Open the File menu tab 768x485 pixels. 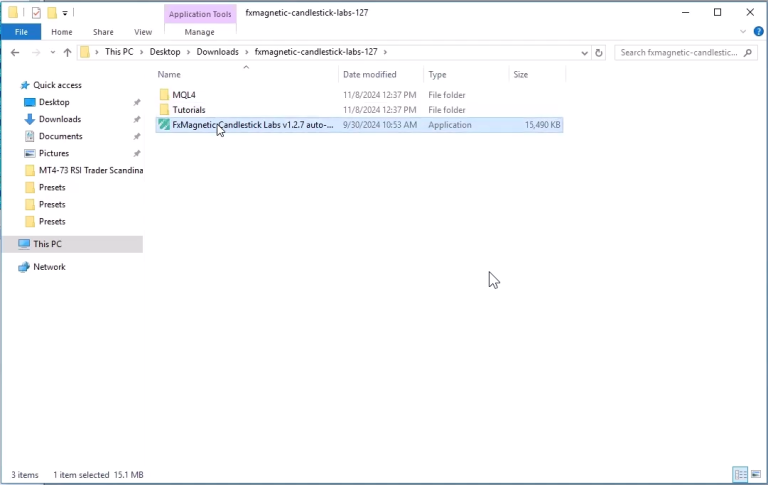(21, 32)
